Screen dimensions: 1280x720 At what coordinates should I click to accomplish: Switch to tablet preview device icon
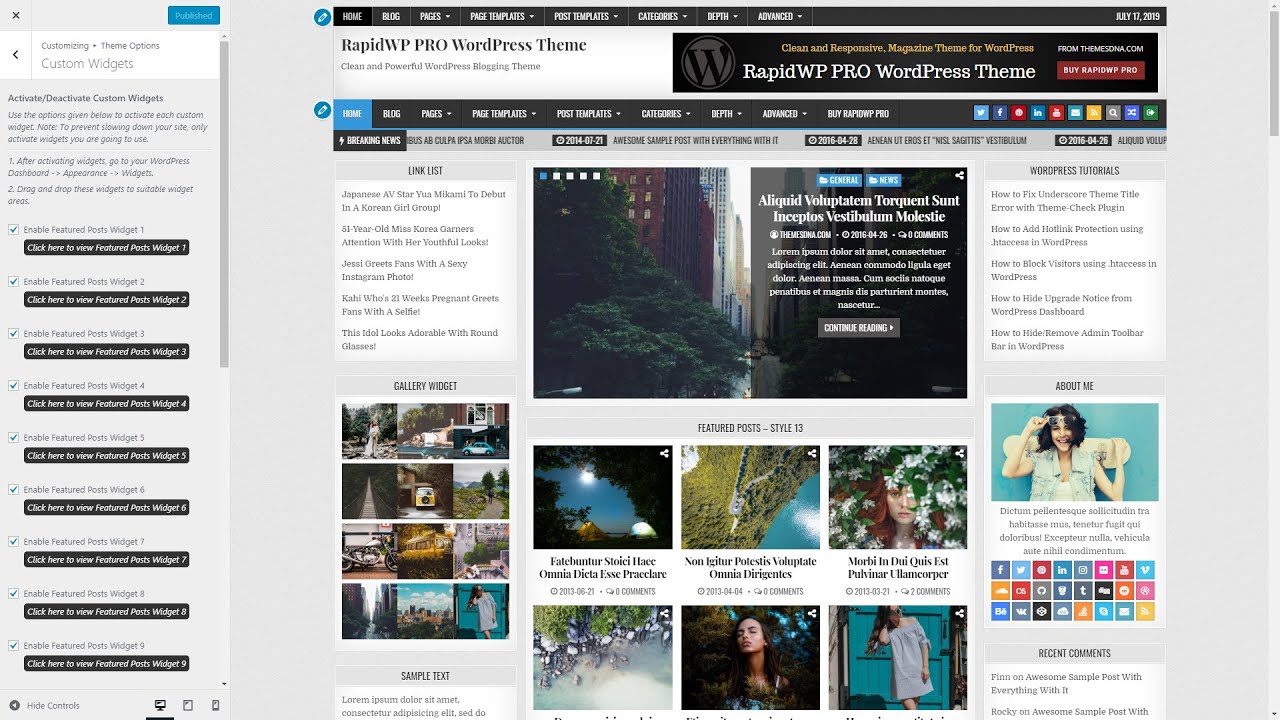[x=188, y=705]
